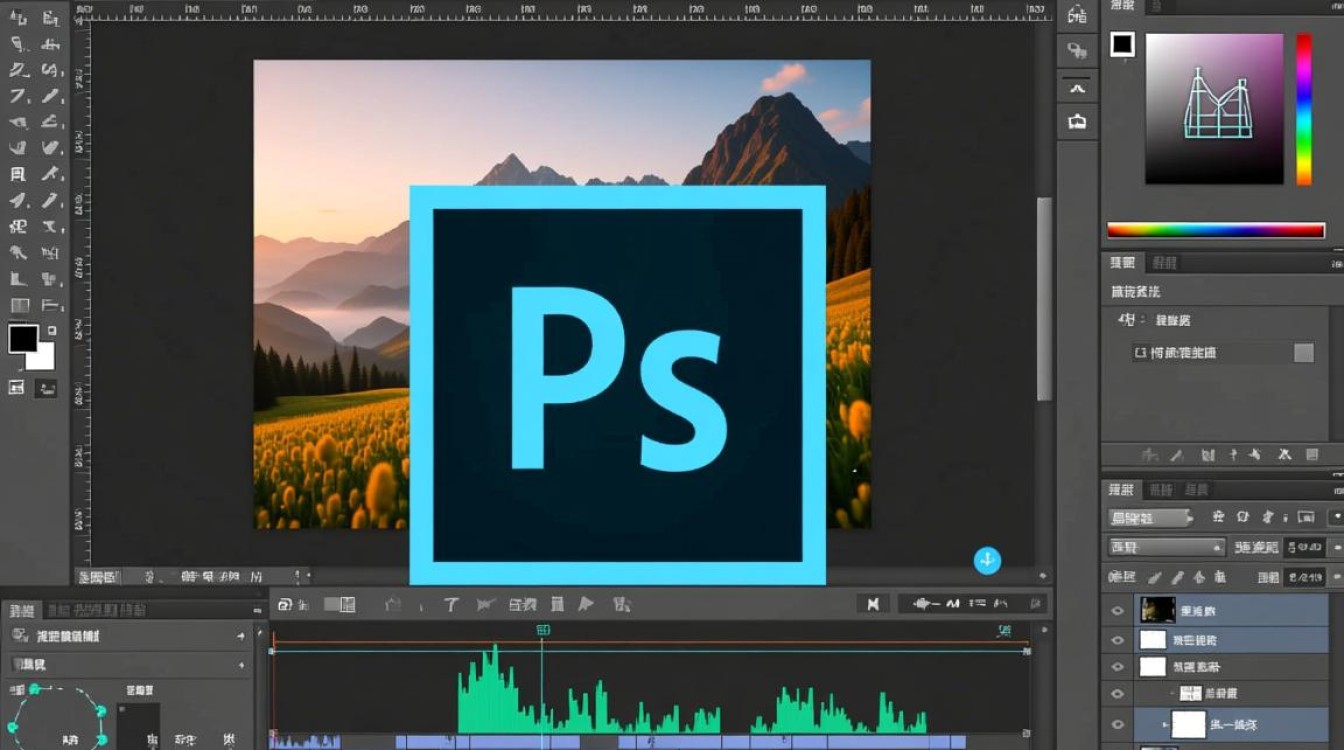Click the teal playhead marker atop the timeline
The image size is (1344, 750).
point(543,630)
